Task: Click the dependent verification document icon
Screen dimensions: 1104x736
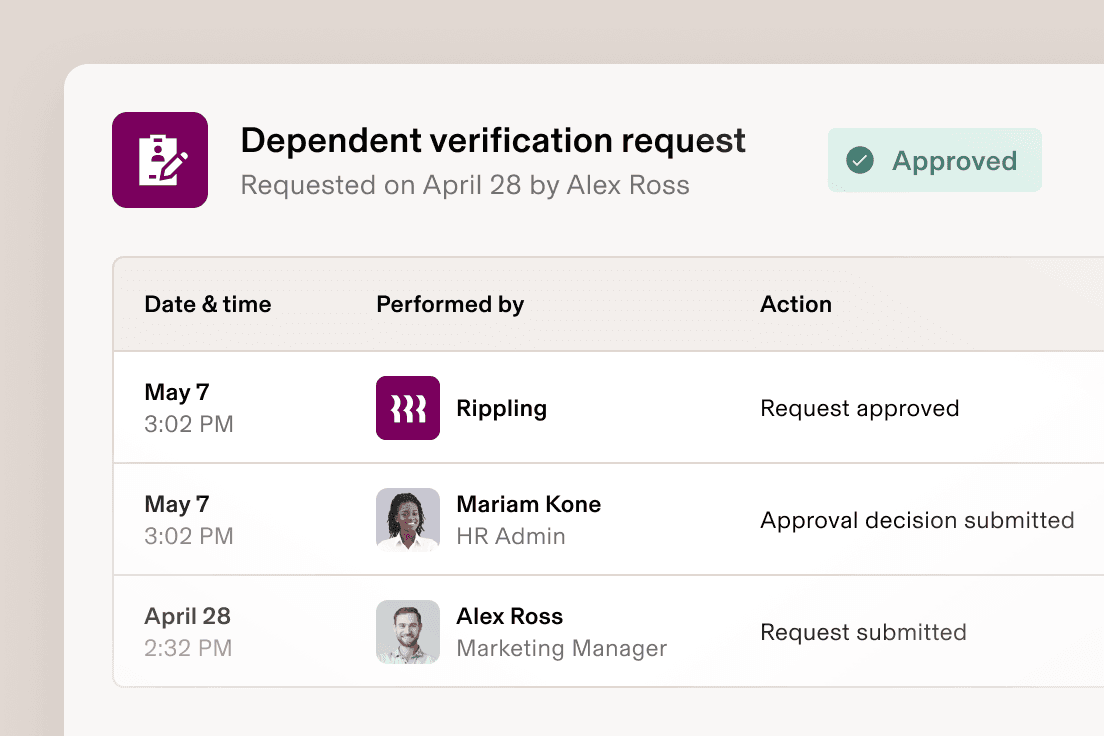Action: pyautogui.click(x=160, y=160)
